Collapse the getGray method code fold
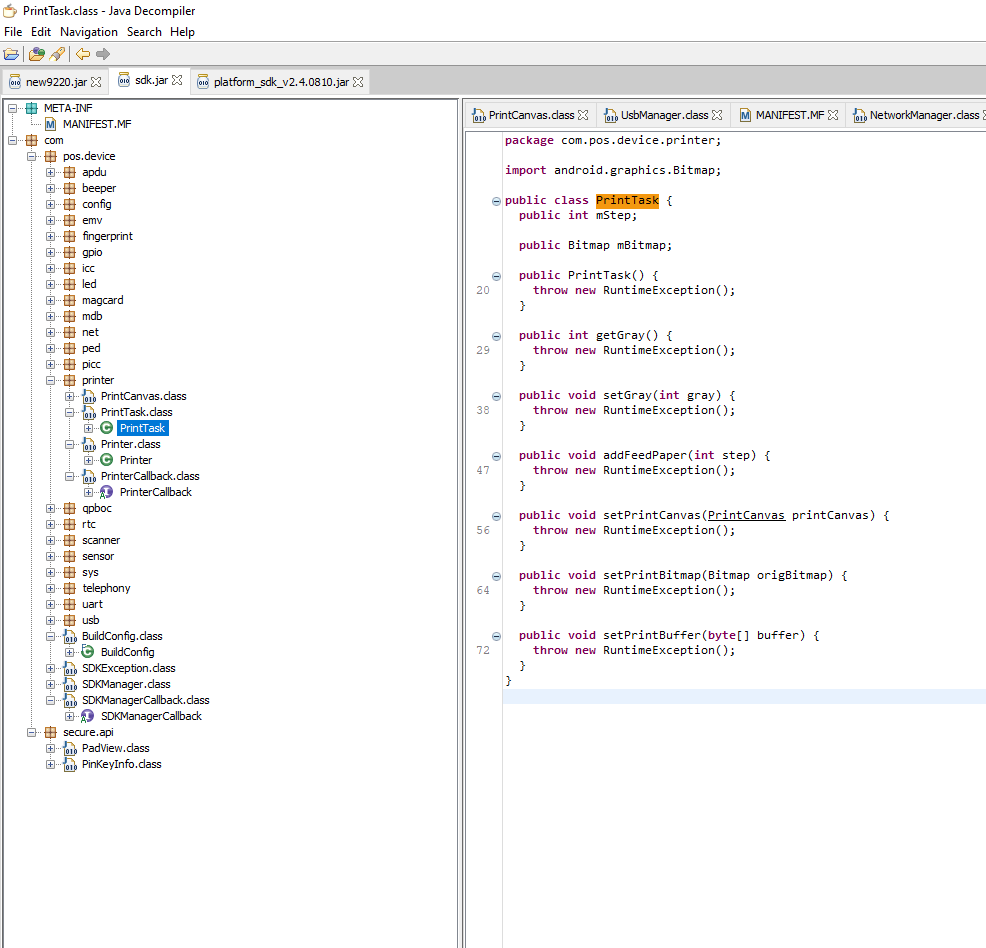Image resolution: width=986 pixels, height=948 pixels. (x=497, y=335)
